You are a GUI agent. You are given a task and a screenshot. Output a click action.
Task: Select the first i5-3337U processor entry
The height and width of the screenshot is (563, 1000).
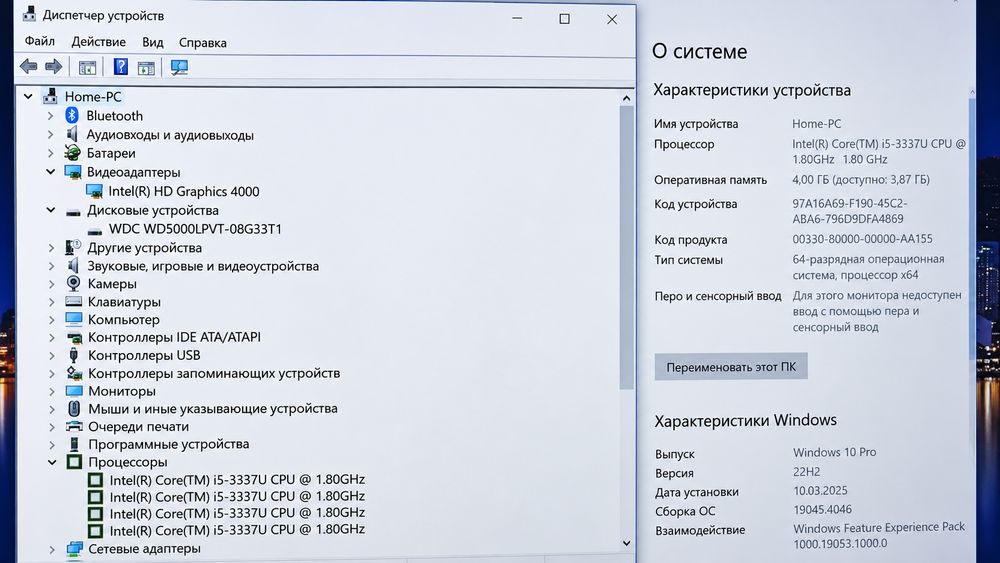pos(237,479)
